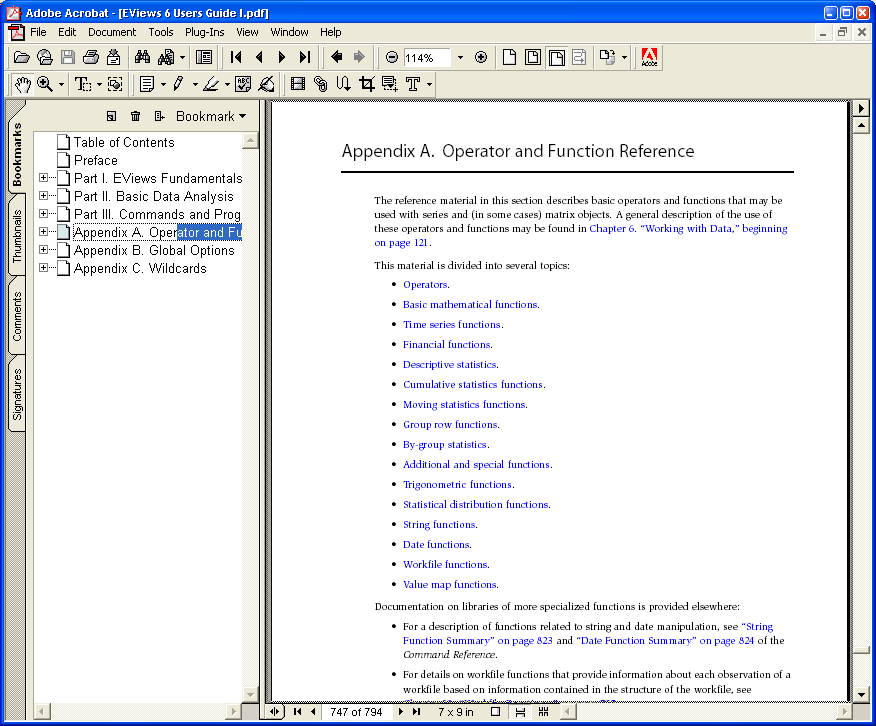Click the page number field '747 of 794'
Viewport: 876px width, 726px height.
pyautogui.click(x=356, y=712)
